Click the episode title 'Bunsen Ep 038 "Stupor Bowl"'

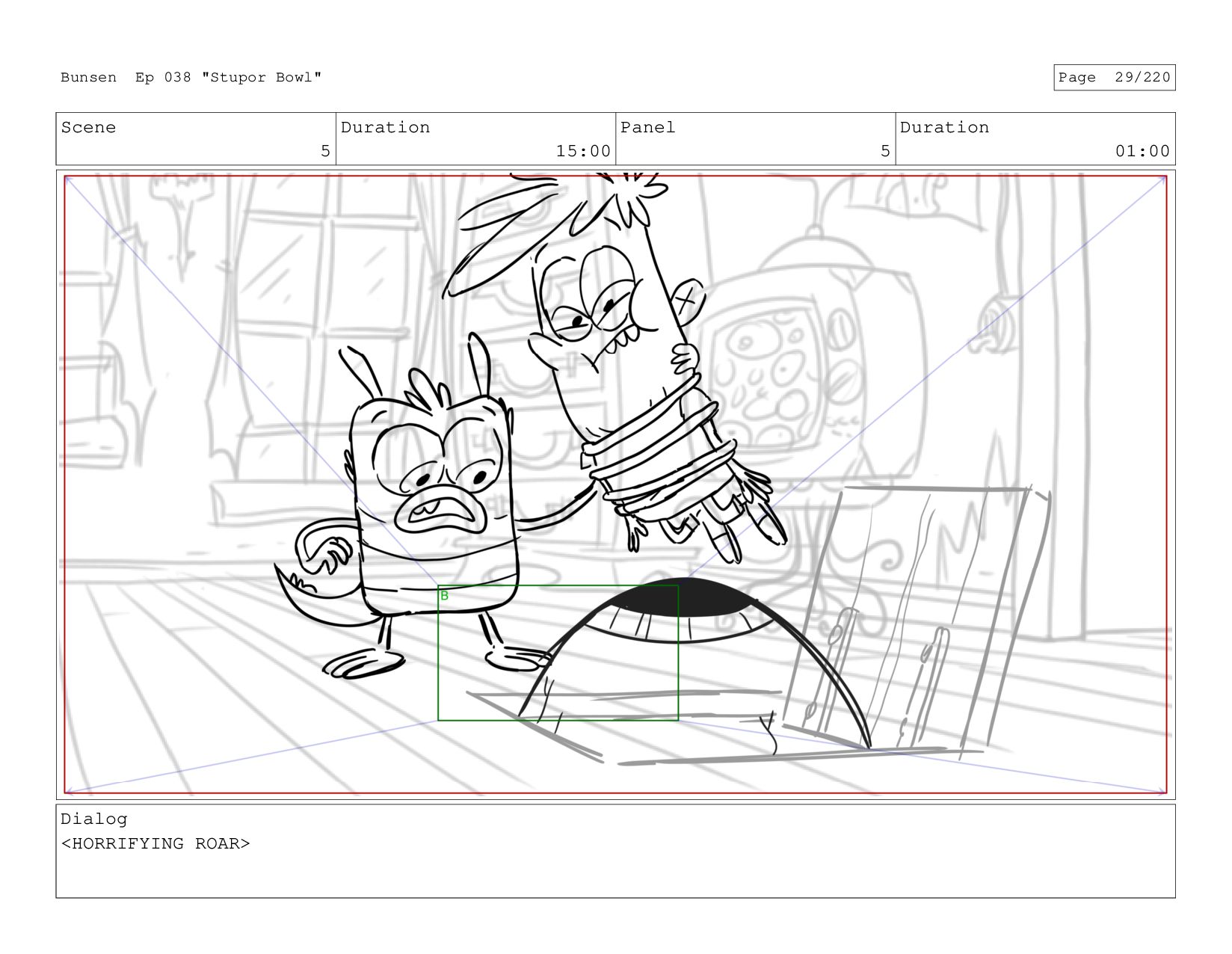(191, 78)
